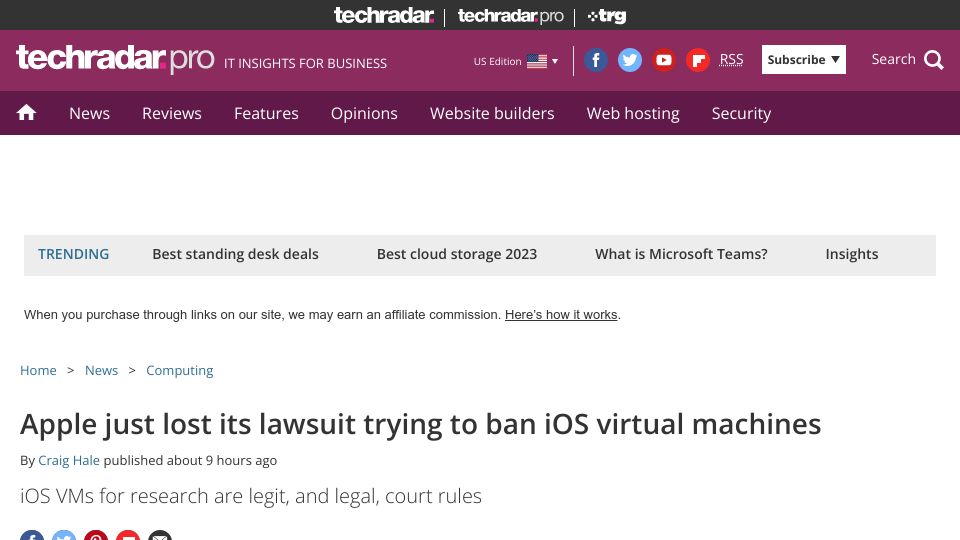Click IT INSIGHTS FOR BUSINESS tagline
Image resolution: width=960 pixels, height=540 pixels.
point(306,63)
